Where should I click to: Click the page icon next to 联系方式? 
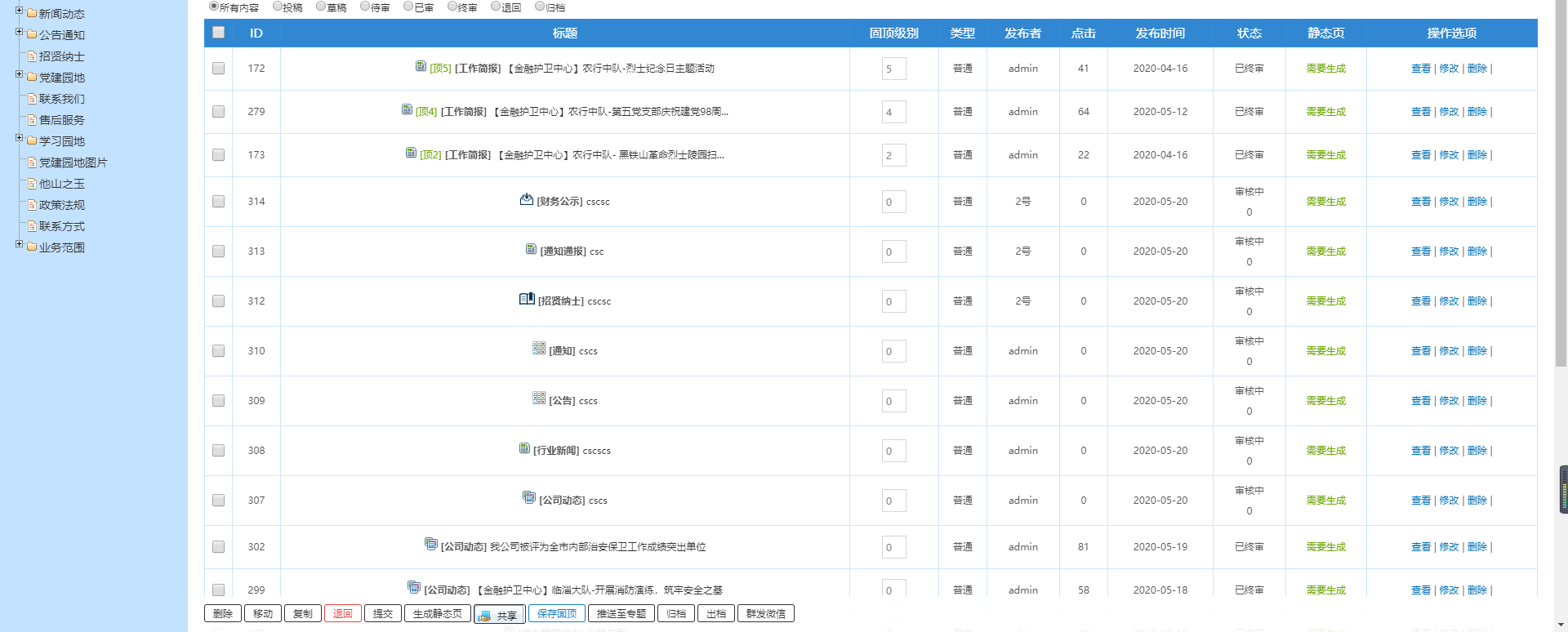(x=32, y=225)
